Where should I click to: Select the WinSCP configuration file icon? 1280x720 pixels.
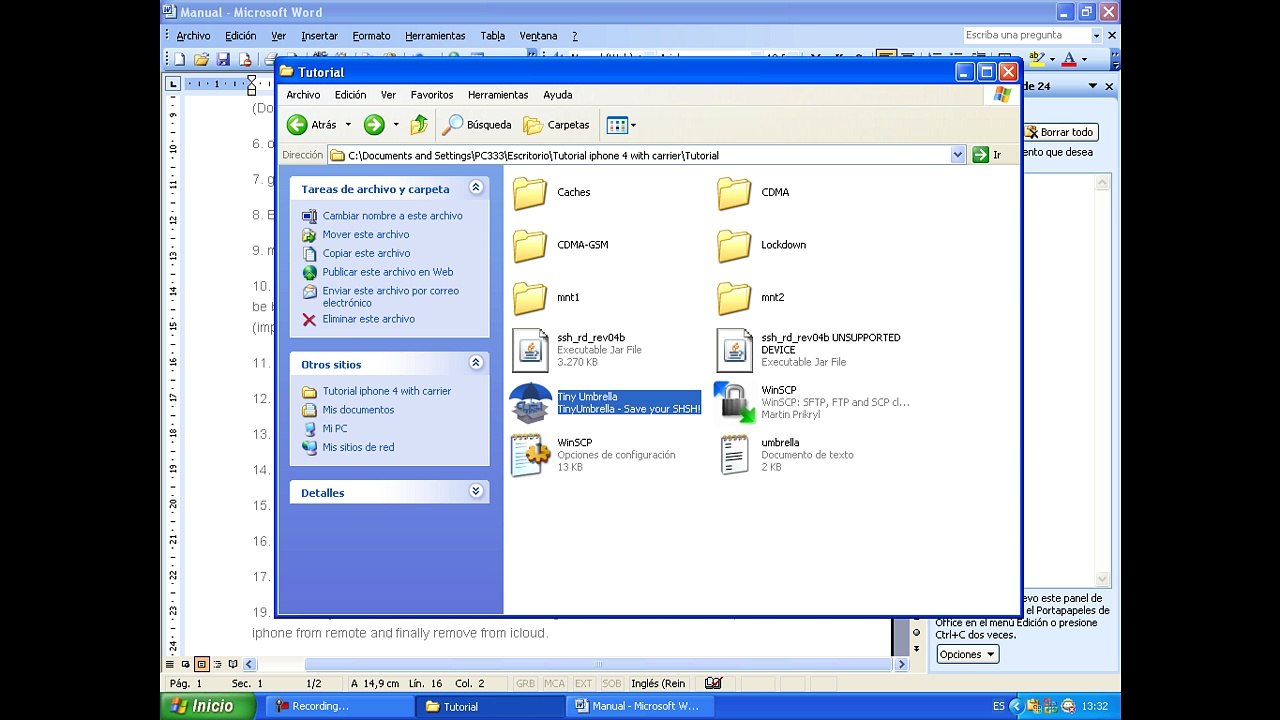[530, 455]
